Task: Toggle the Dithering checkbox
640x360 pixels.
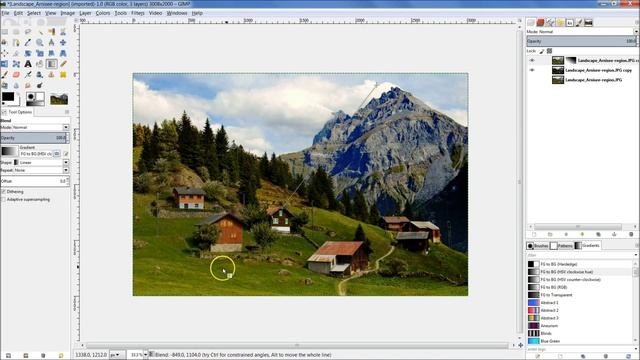Action: pos(4,192)
